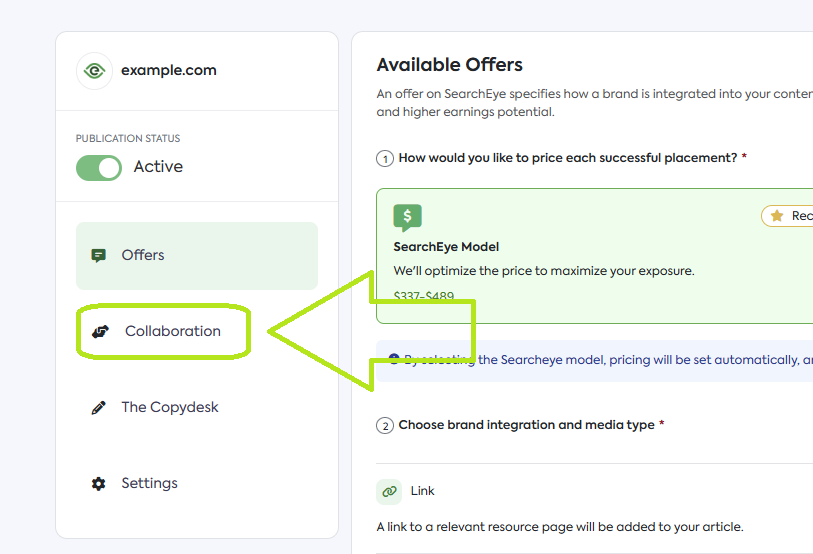
Task: Click the Offers speech-bubble icon
Action: pos(98,255)
